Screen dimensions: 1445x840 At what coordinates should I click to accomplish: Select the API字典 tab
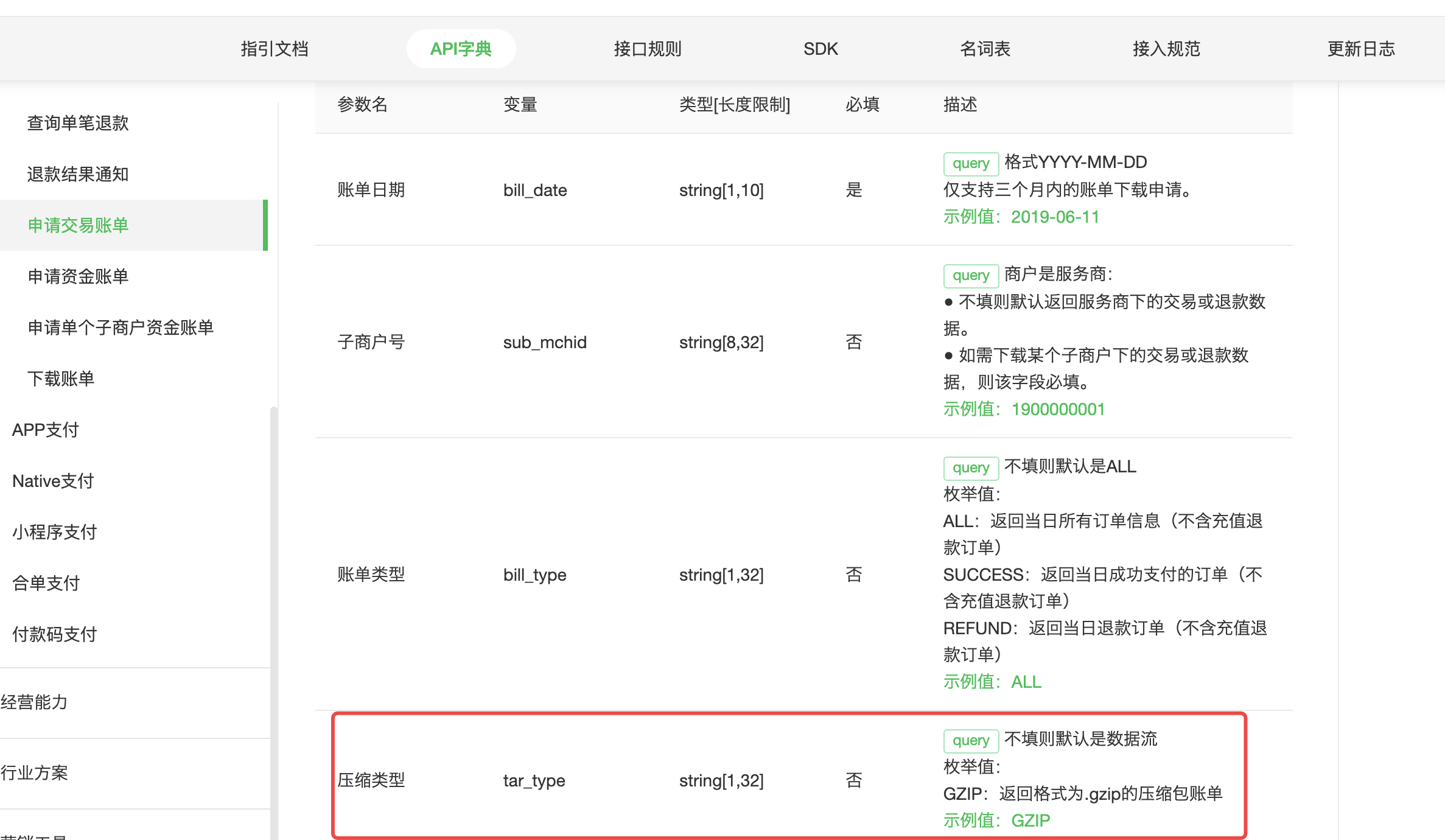[461, 49]
